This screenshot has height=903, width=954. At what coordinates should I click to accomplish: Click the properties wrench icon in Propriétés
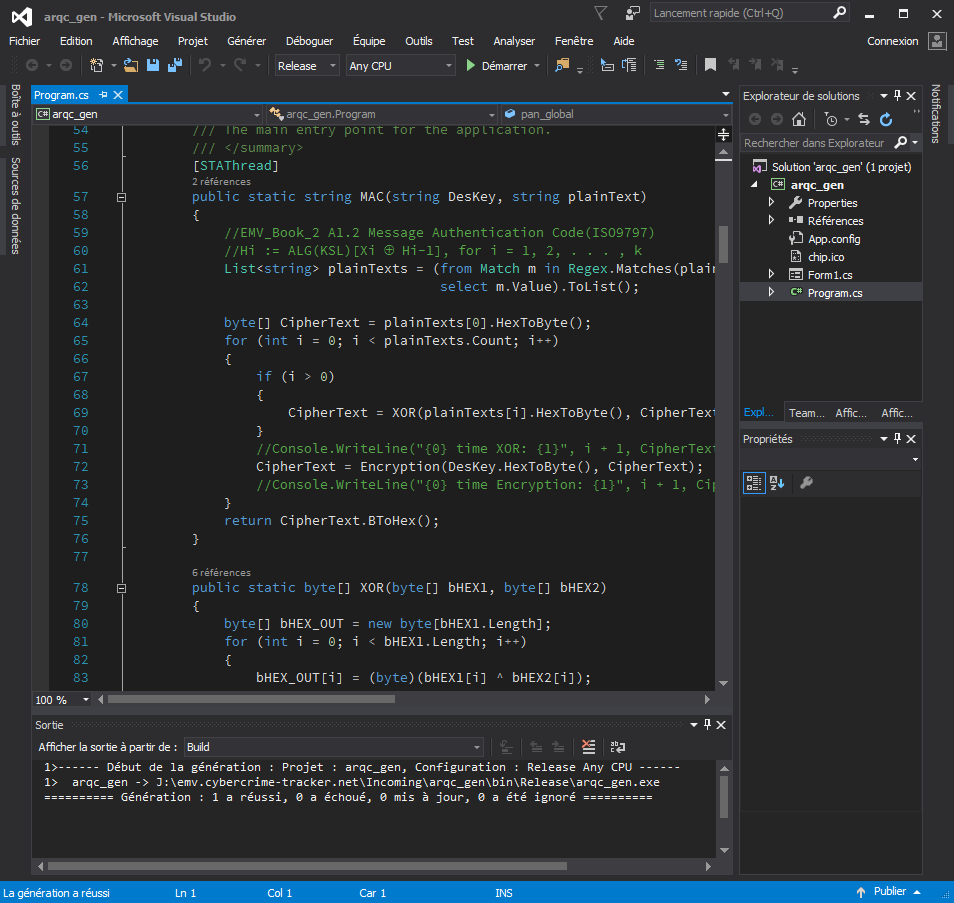[806, 483]
